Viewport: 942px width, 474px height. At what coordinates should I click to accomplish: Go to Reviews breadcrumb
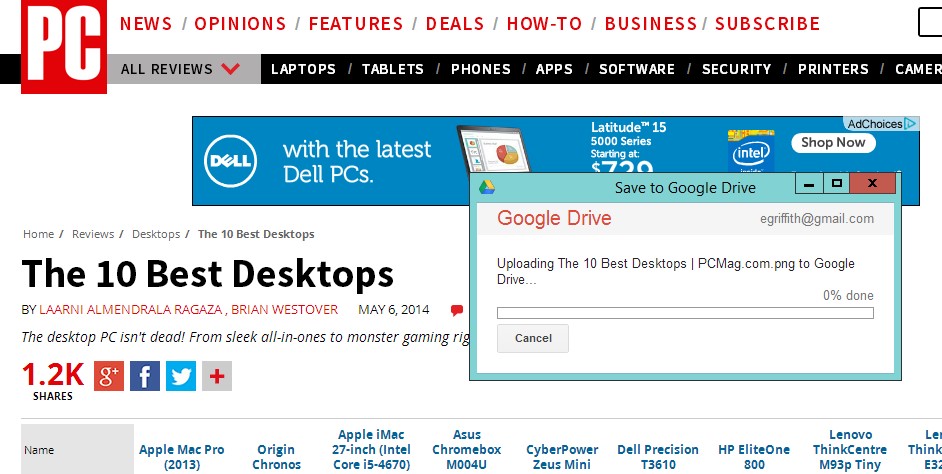[93, 234]
